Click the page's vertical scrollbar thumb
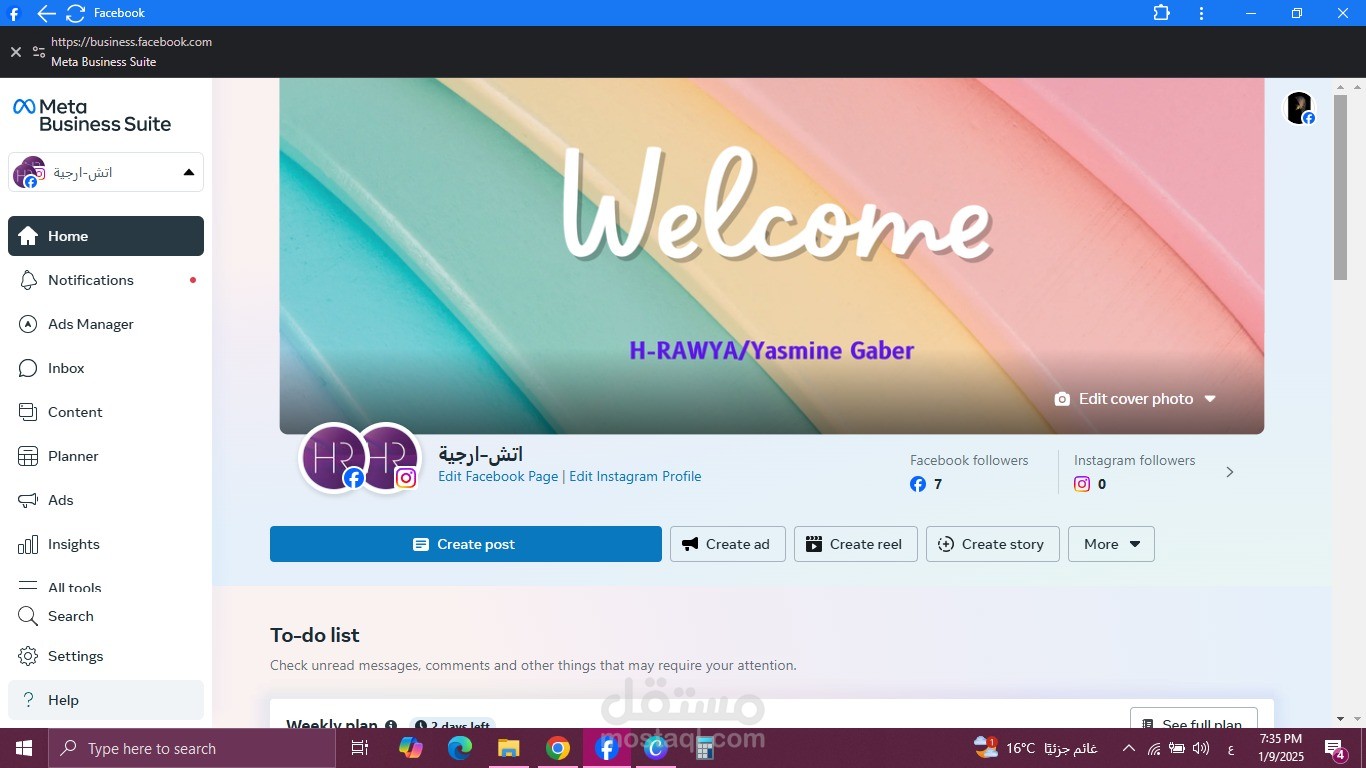Image resolution: width=1366 pixels, height=768 pixels. pyautogui.click(x=1340, y=185)
